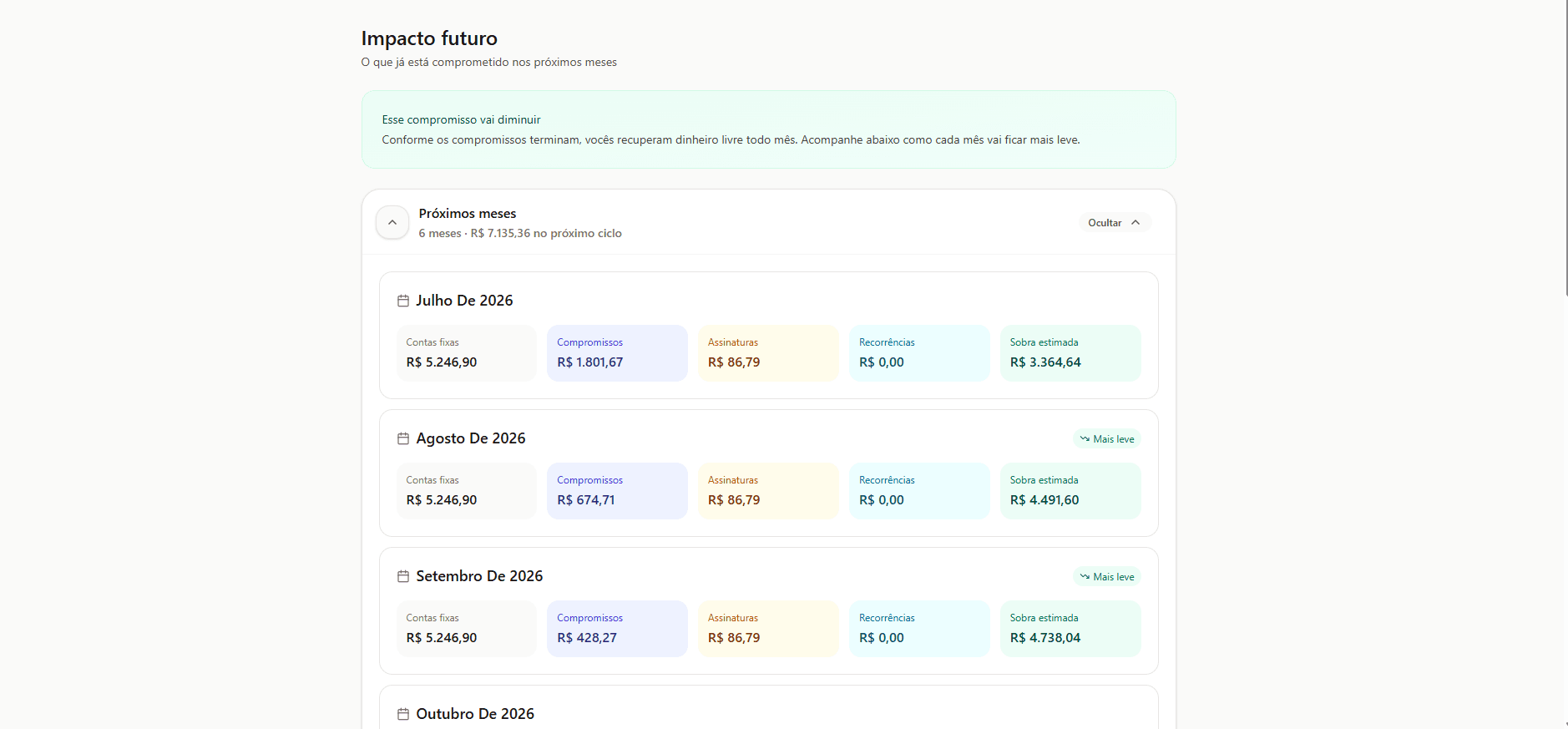Click the trend-down icon in Setembro's Mais leve badge
Viewport: 1568px width, 729px height.
point(1085,577)
